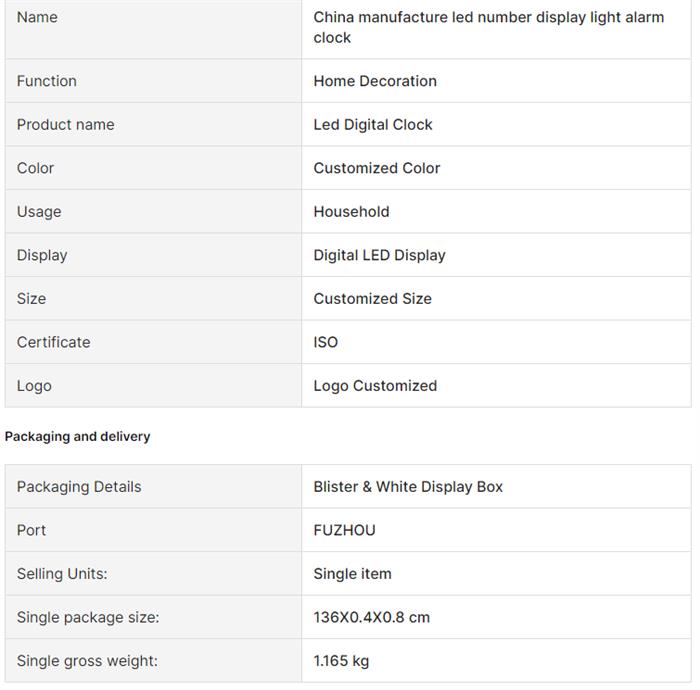Click the 'China manufacture led number display' name value

[488, 27]
